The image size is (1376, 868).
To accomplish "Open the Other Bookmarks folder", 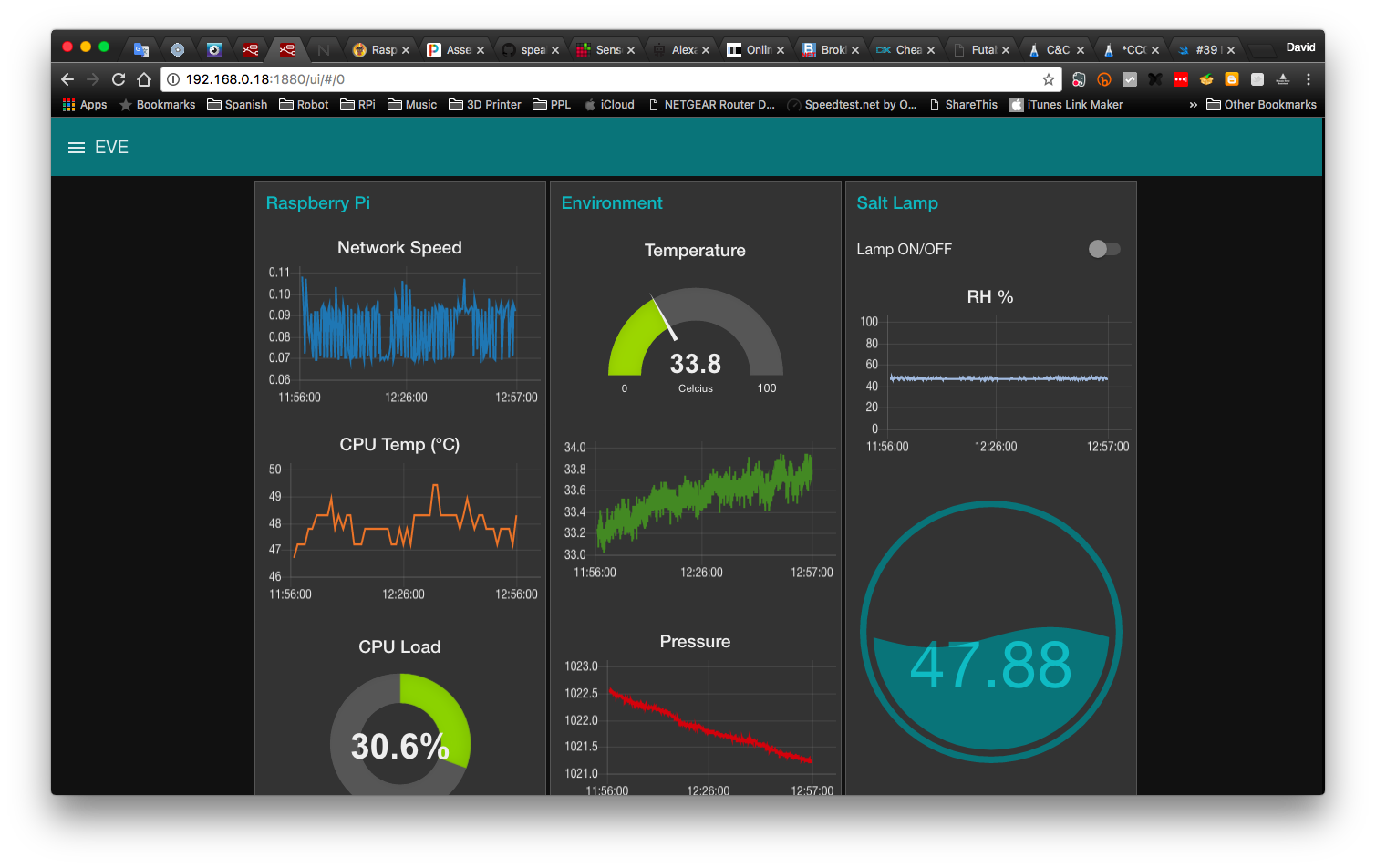I will (1261, 105).
